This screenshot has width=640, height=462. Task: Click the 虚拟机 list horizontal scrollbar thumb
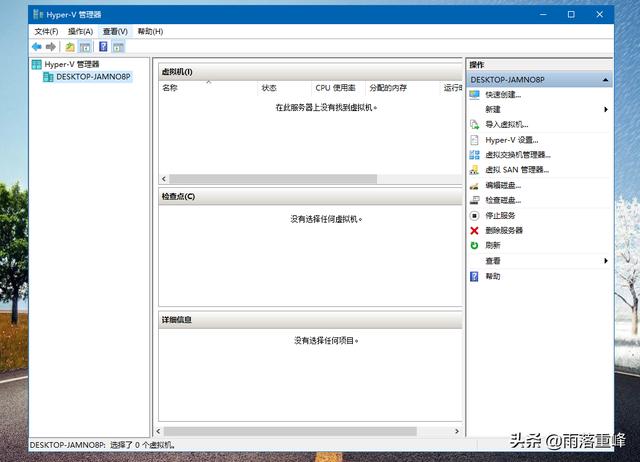click(273, 179)
